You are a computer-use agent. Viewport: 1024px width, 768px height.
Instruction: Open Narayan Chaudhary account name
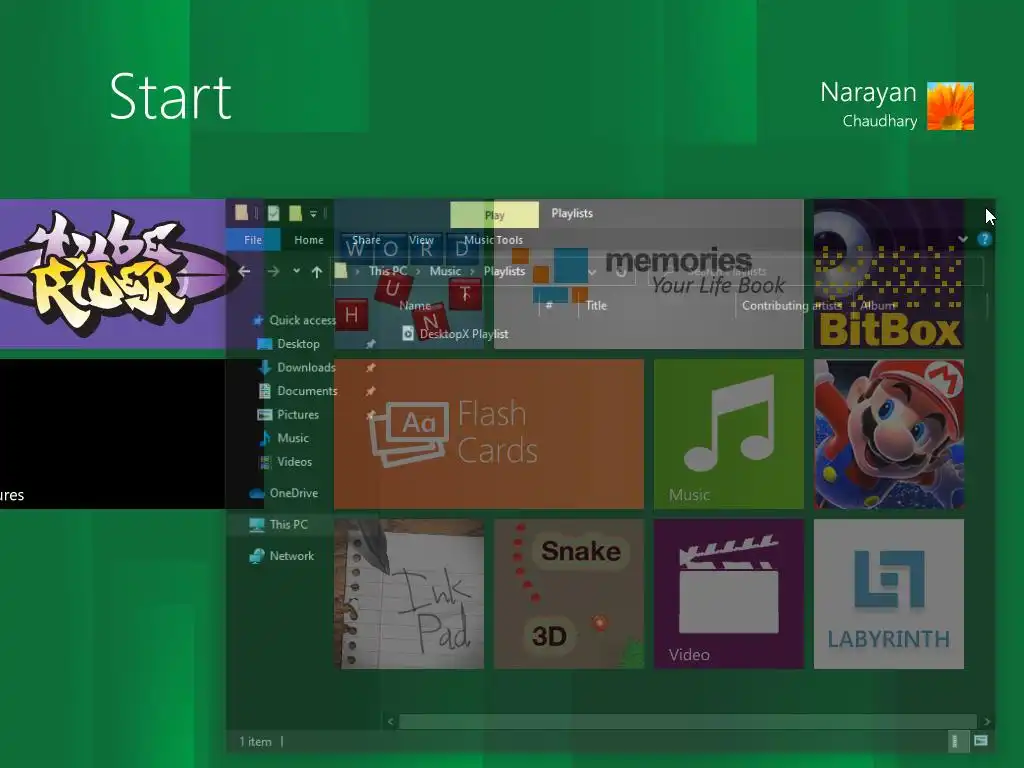pyautogui.click(x=869, y=105)
